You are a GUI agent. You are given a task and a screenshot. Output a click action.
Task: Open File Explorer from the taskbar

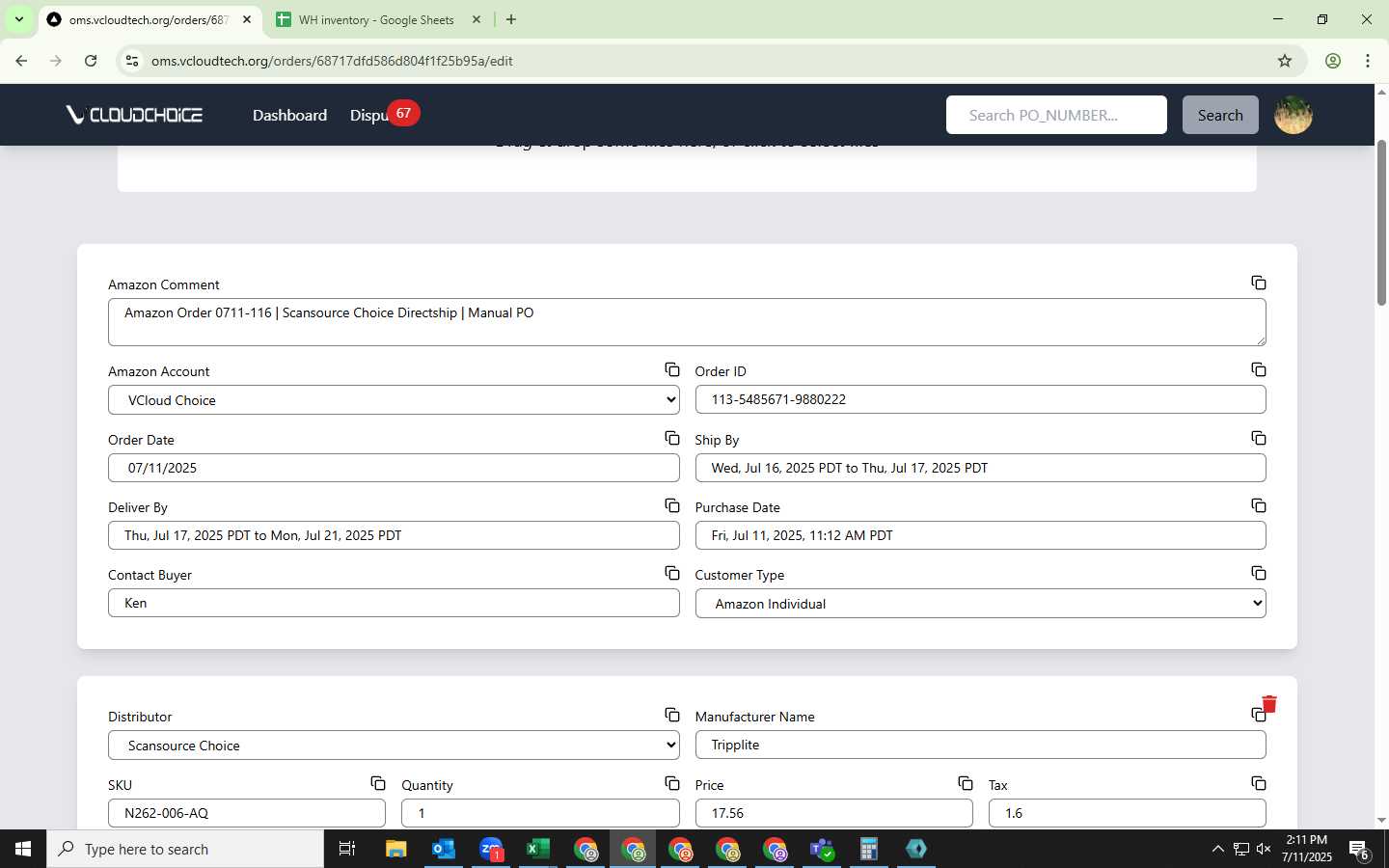pos(396,849)
